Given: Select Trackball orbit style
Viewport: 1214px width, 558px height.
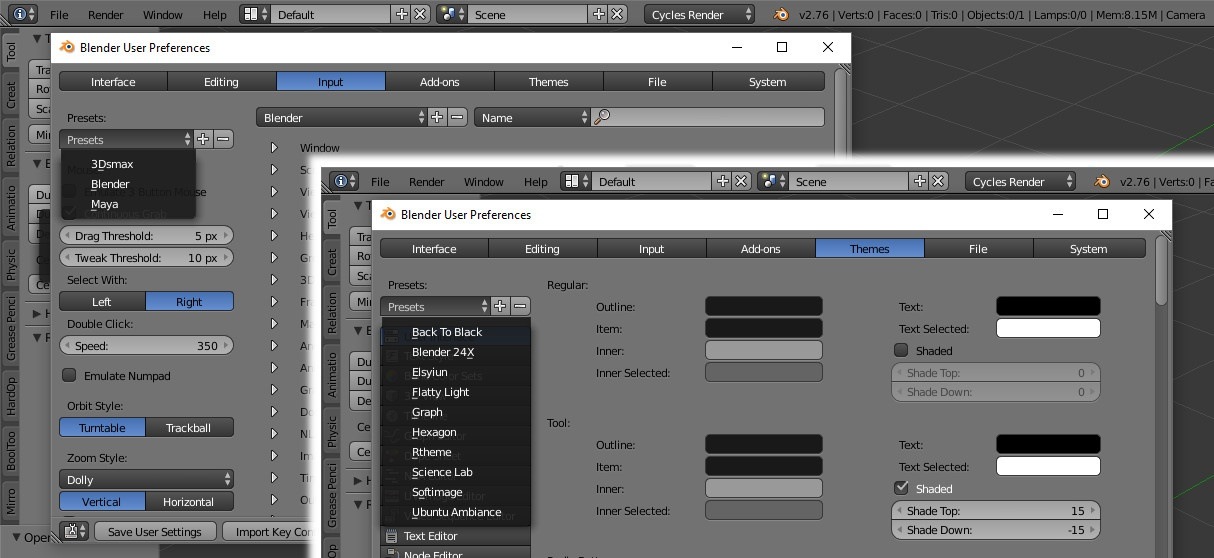Looking at the screenshot, I should [189, 428].
